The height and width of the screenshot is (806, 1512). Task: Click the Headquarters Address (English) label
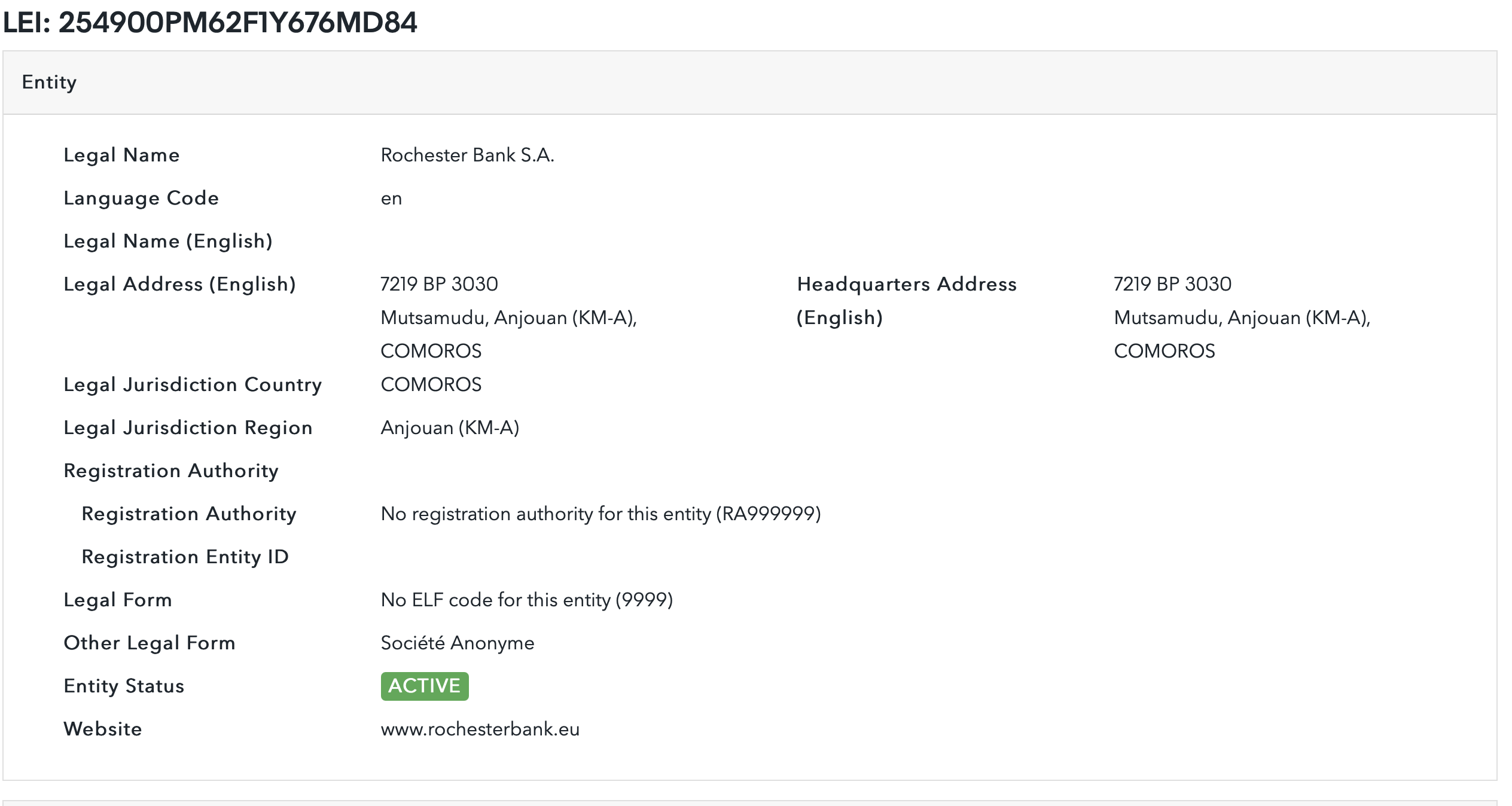[906, 300]
